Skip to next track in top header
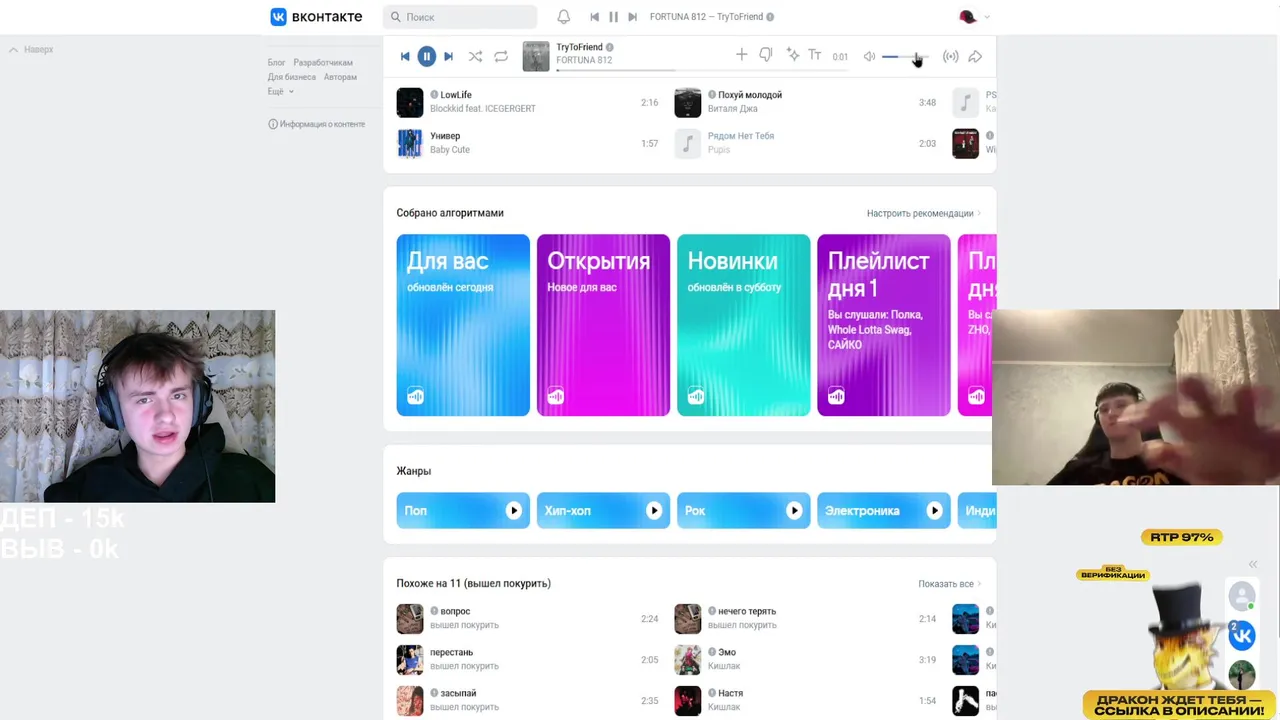 pyautogui.click(x=632, y=17)
